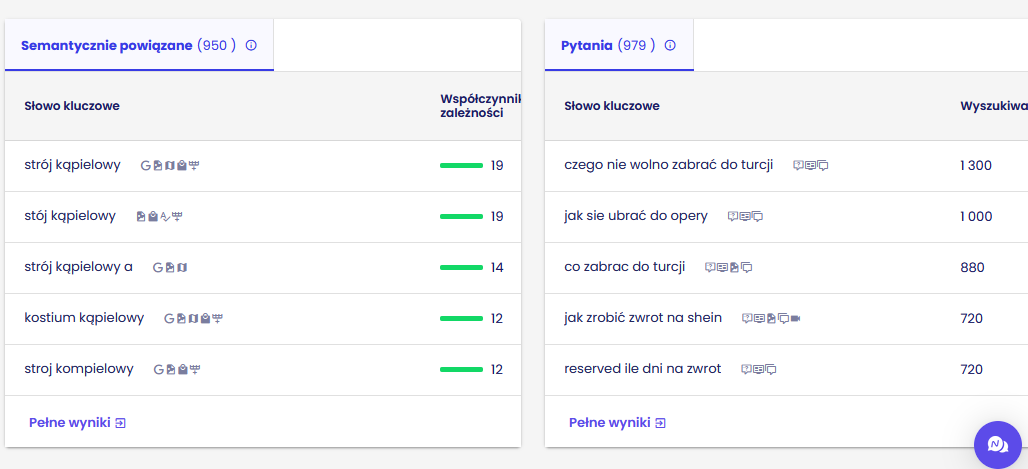Click the translate icon in 'stój kąpielowy' row
The width and height of the screenshot is (1028, 469).
(165, 216)
